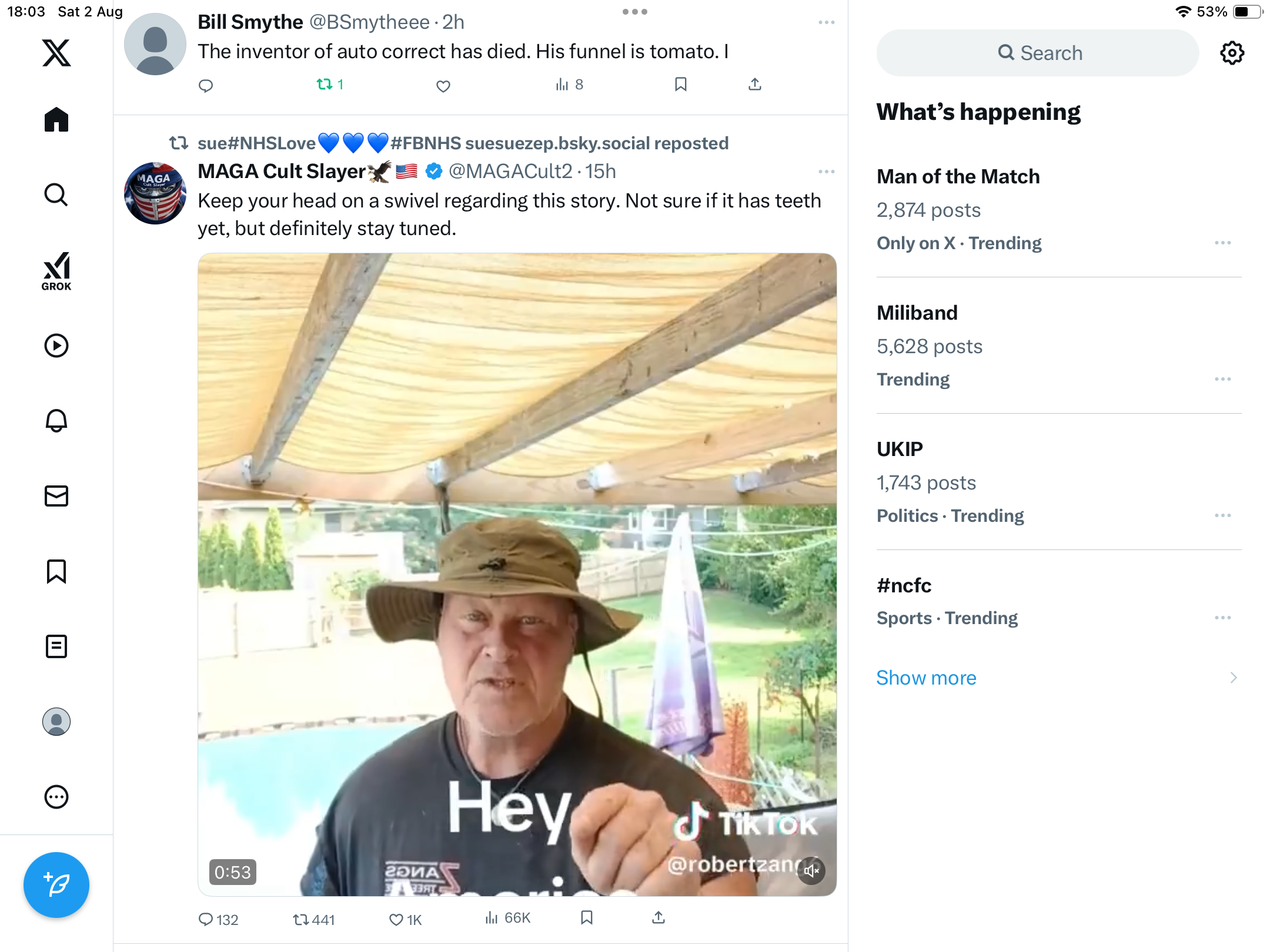This screenshot has width=1270, height=952.
Task: Expand the sidebar More circle menu
Action: tap(56, 797)
